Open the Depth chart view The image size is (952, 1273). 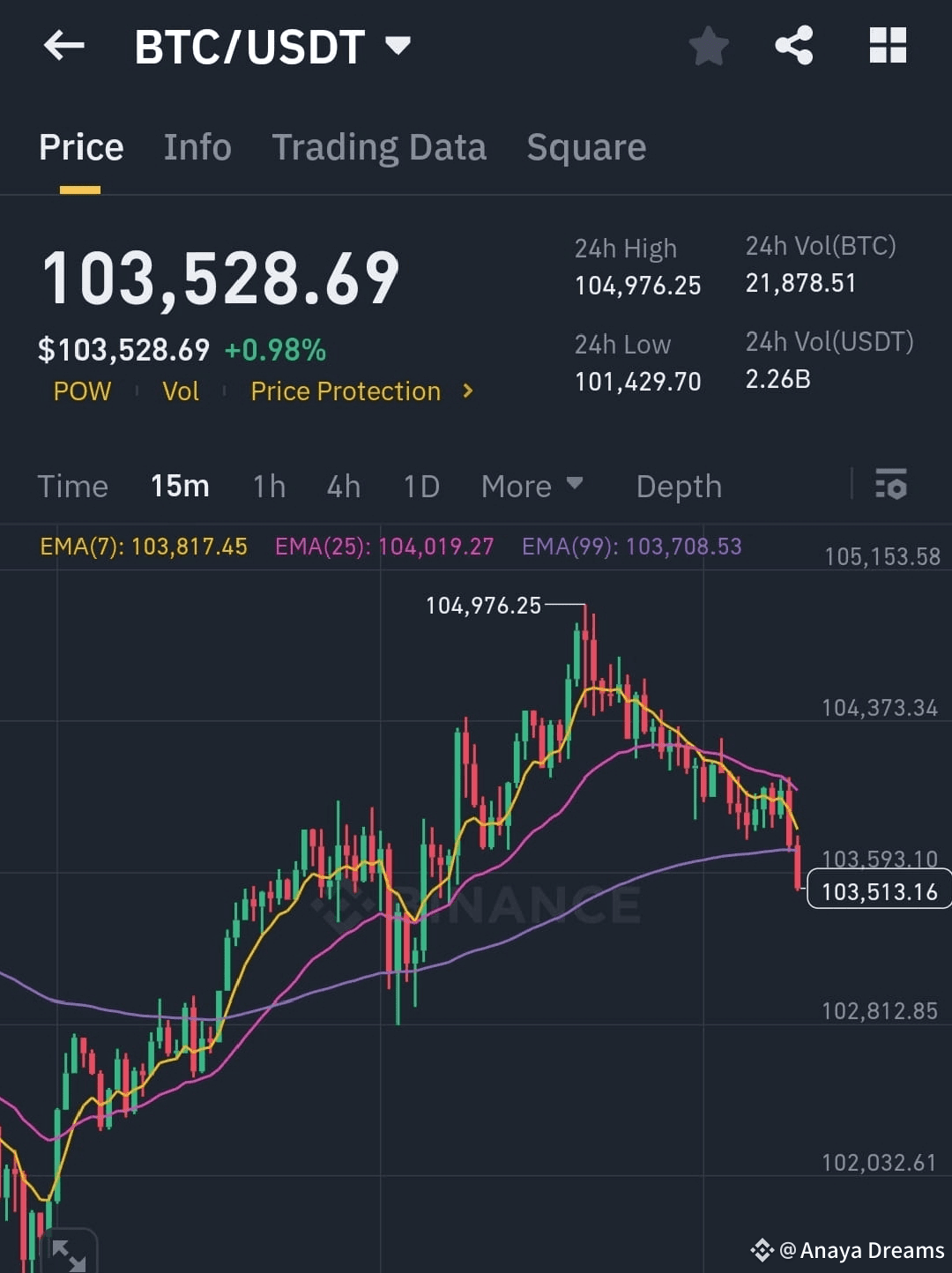click(679, 486)
